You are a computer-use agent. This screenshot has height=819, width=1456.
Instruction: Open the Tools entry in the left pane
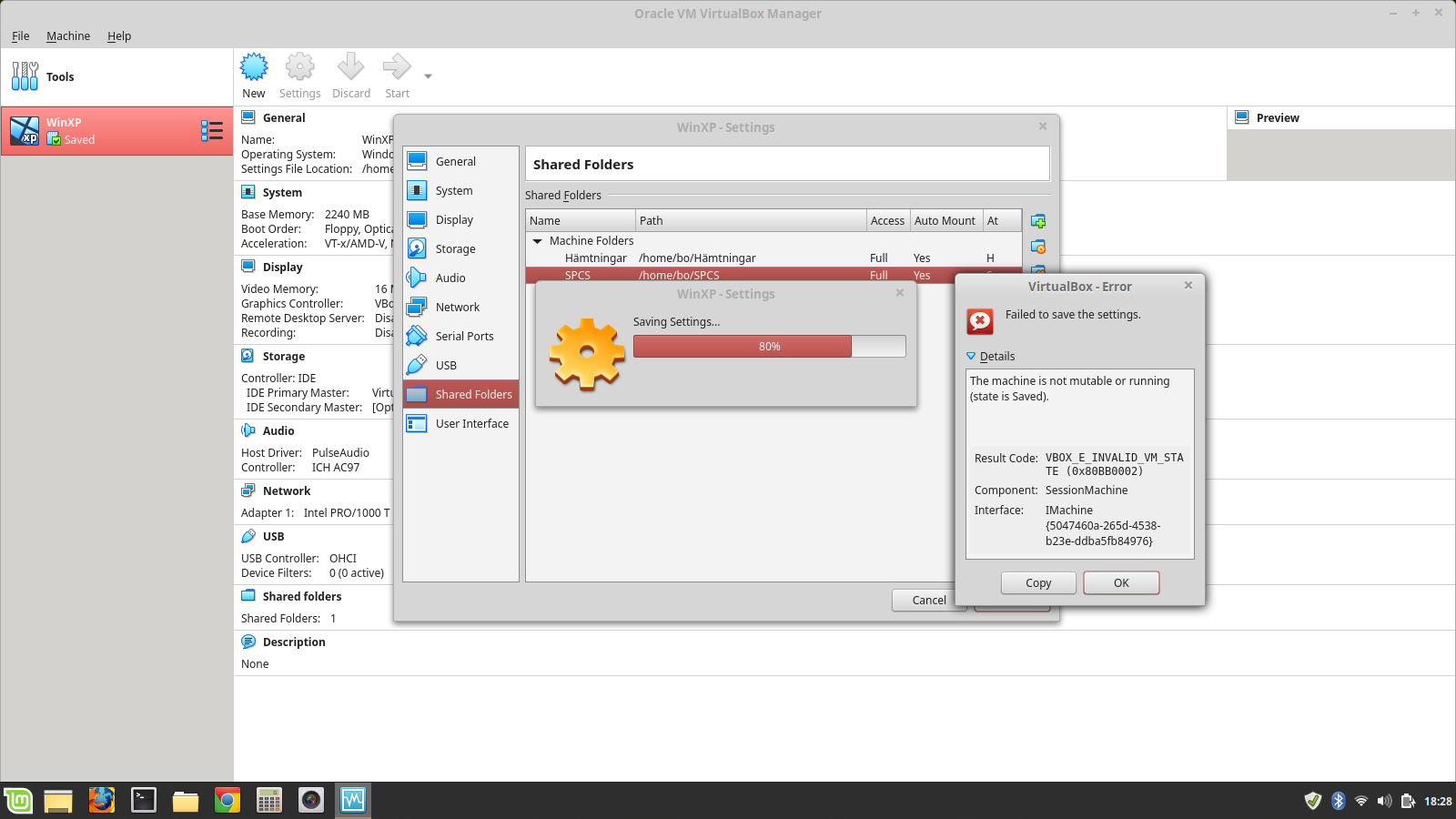pyautogui.click(x=116, y=76)
